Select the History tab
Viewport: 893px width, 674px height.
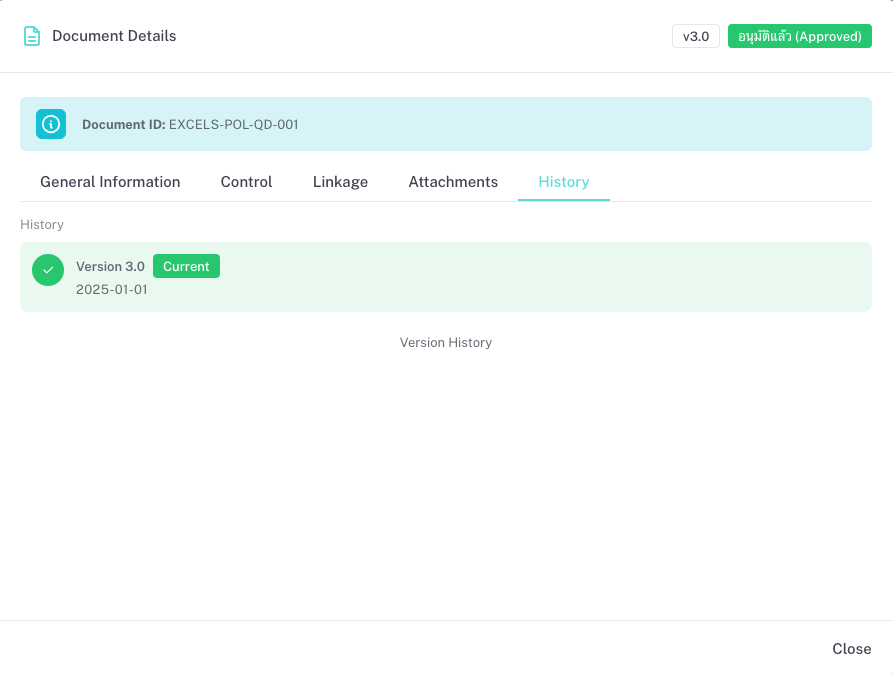(563, 182)
